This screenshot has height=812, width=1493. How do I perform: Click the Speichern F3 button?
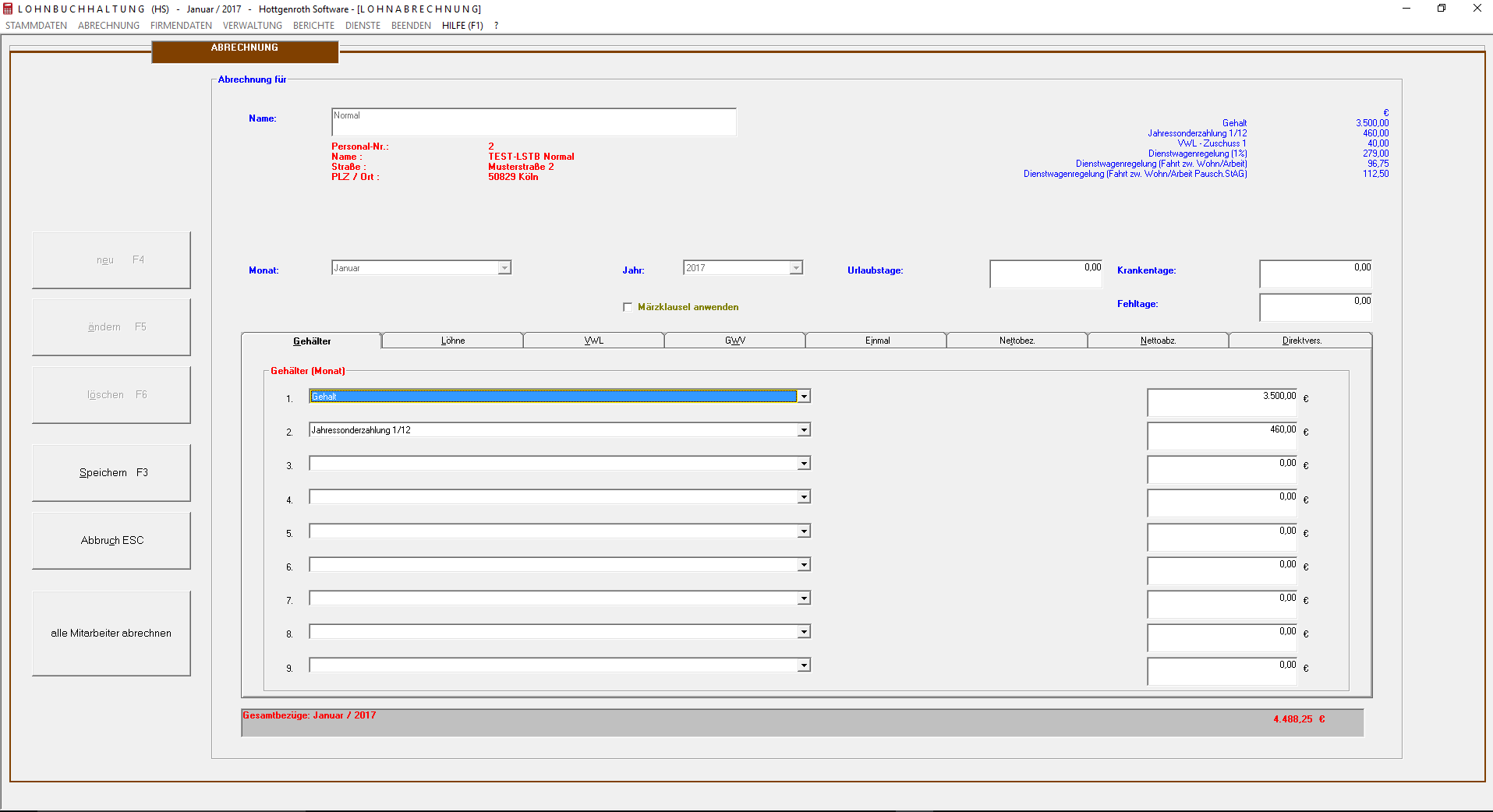(x=111, y=473)
